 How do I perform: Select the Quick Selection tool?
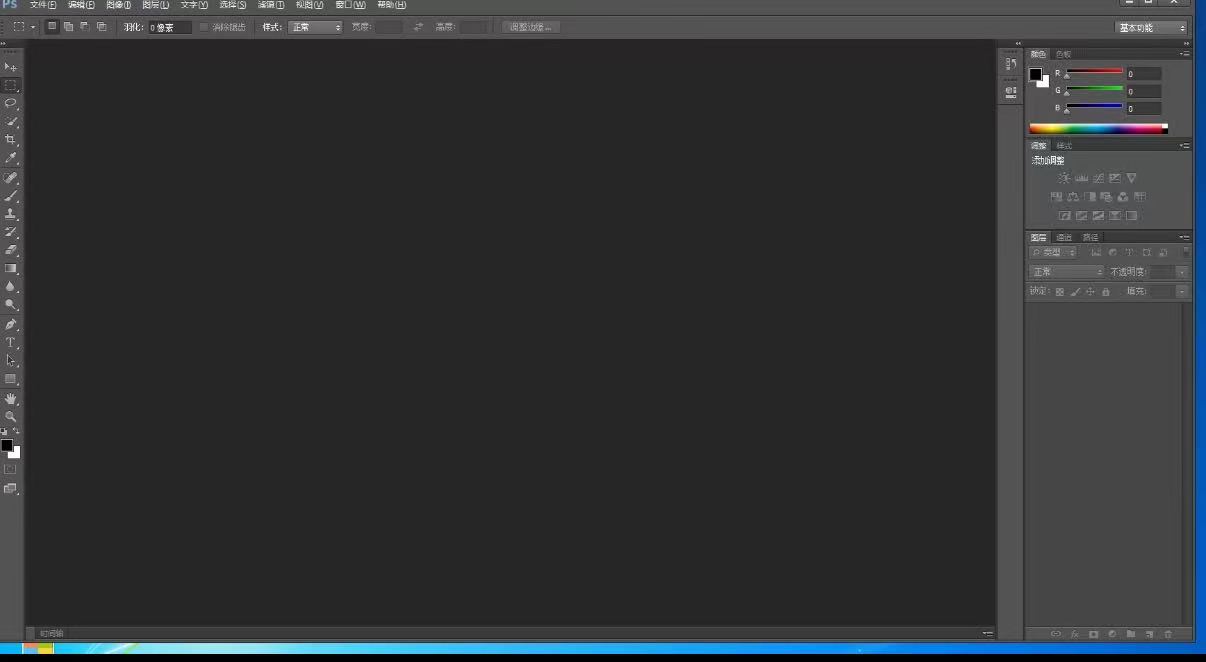tap(11, 121)
